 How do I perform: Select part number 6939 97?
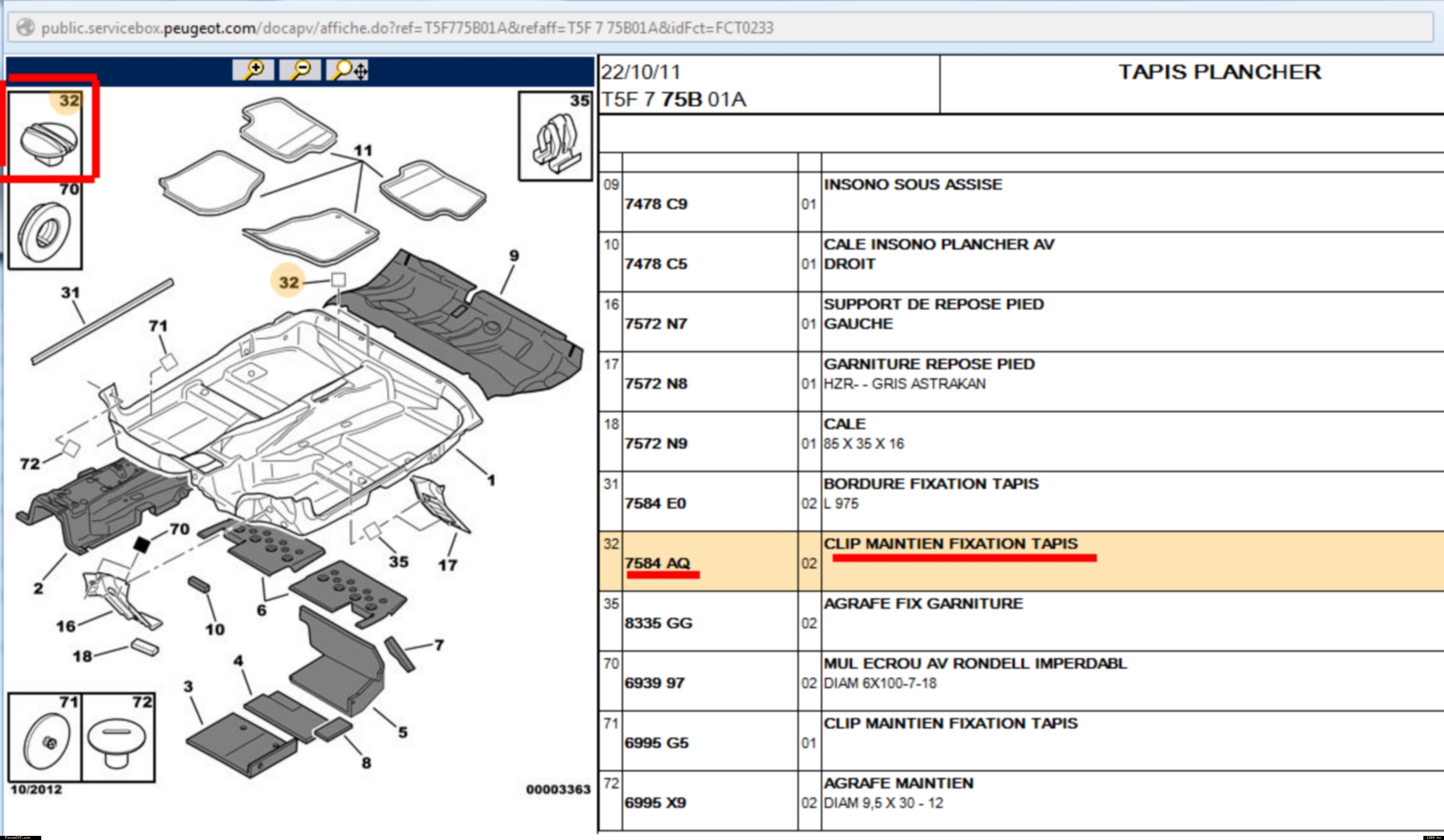pos(654,682)
